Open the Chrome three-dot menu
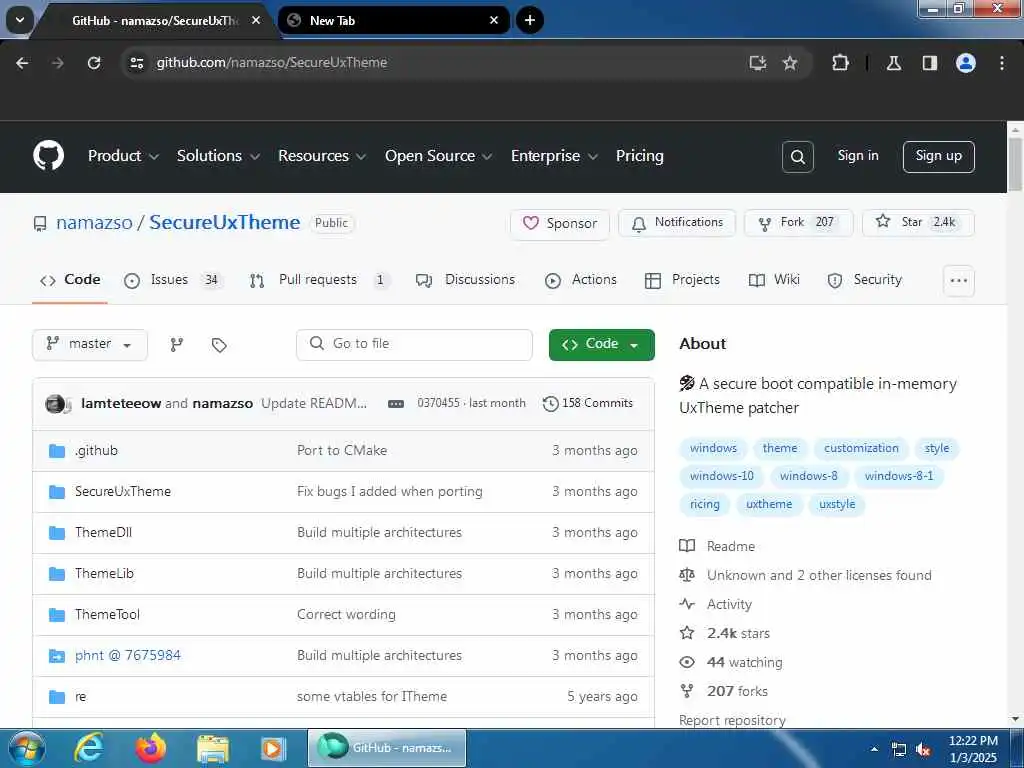The height and width of the screenshot is (768, 1024). point(1002,63)
